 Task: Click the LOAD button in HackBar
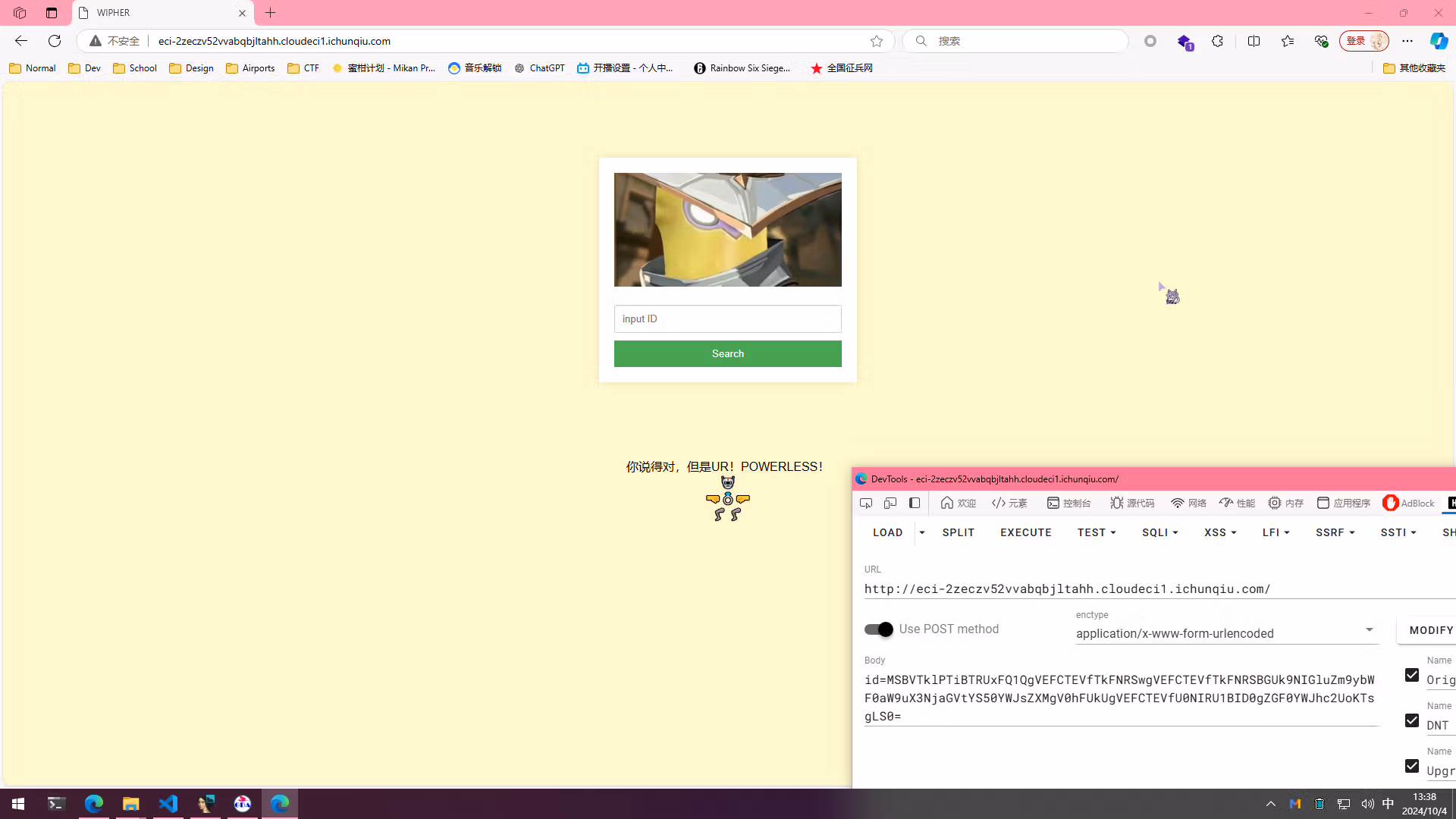pyautogui.click(x=888, y=532)
